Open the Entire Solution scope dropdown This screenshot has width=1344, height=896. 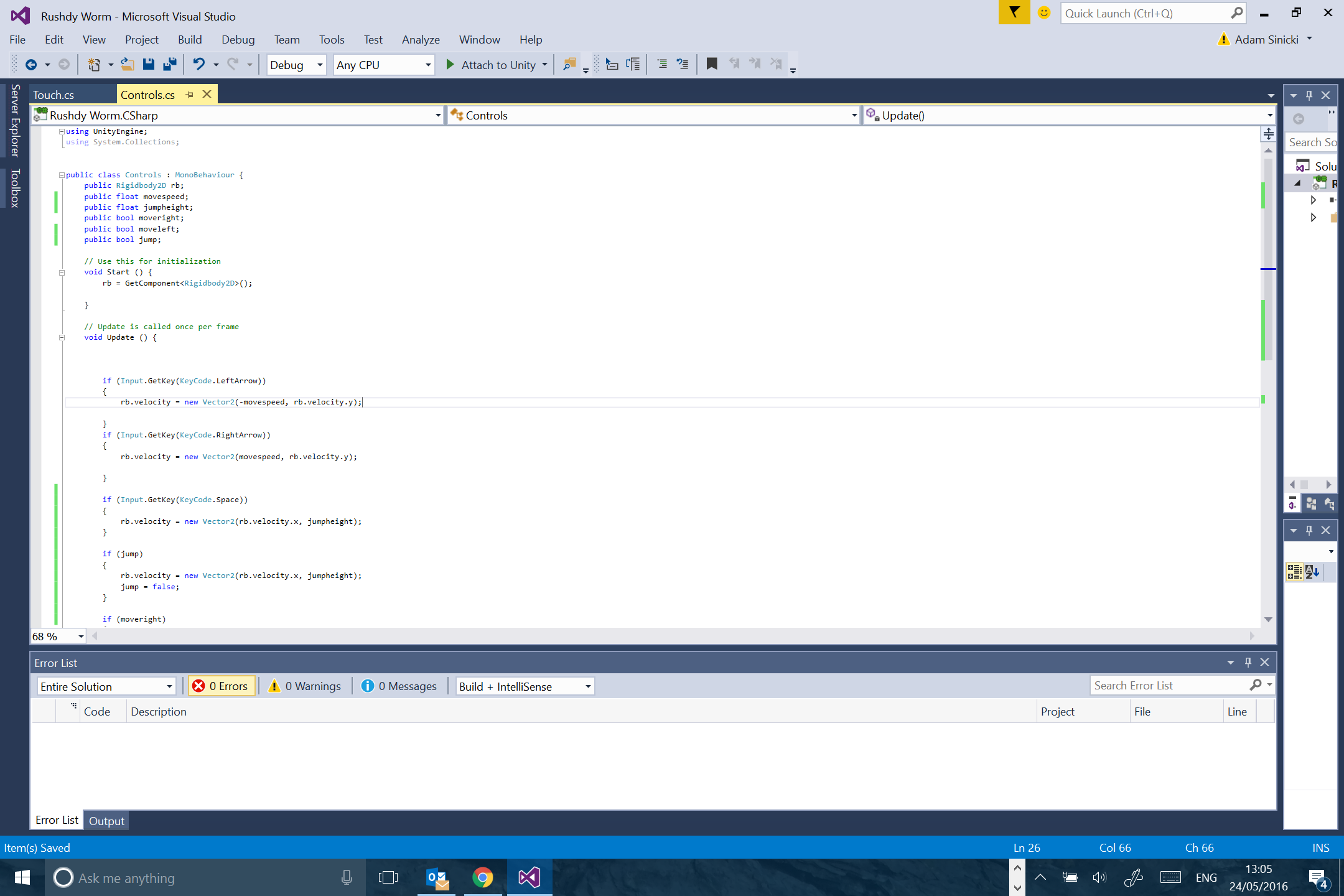[106, 686]
